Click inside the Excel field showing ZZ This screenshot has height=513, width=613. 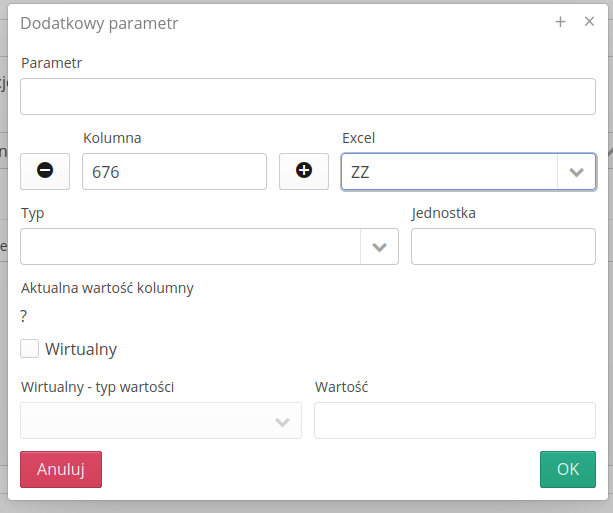pos(448,172)
